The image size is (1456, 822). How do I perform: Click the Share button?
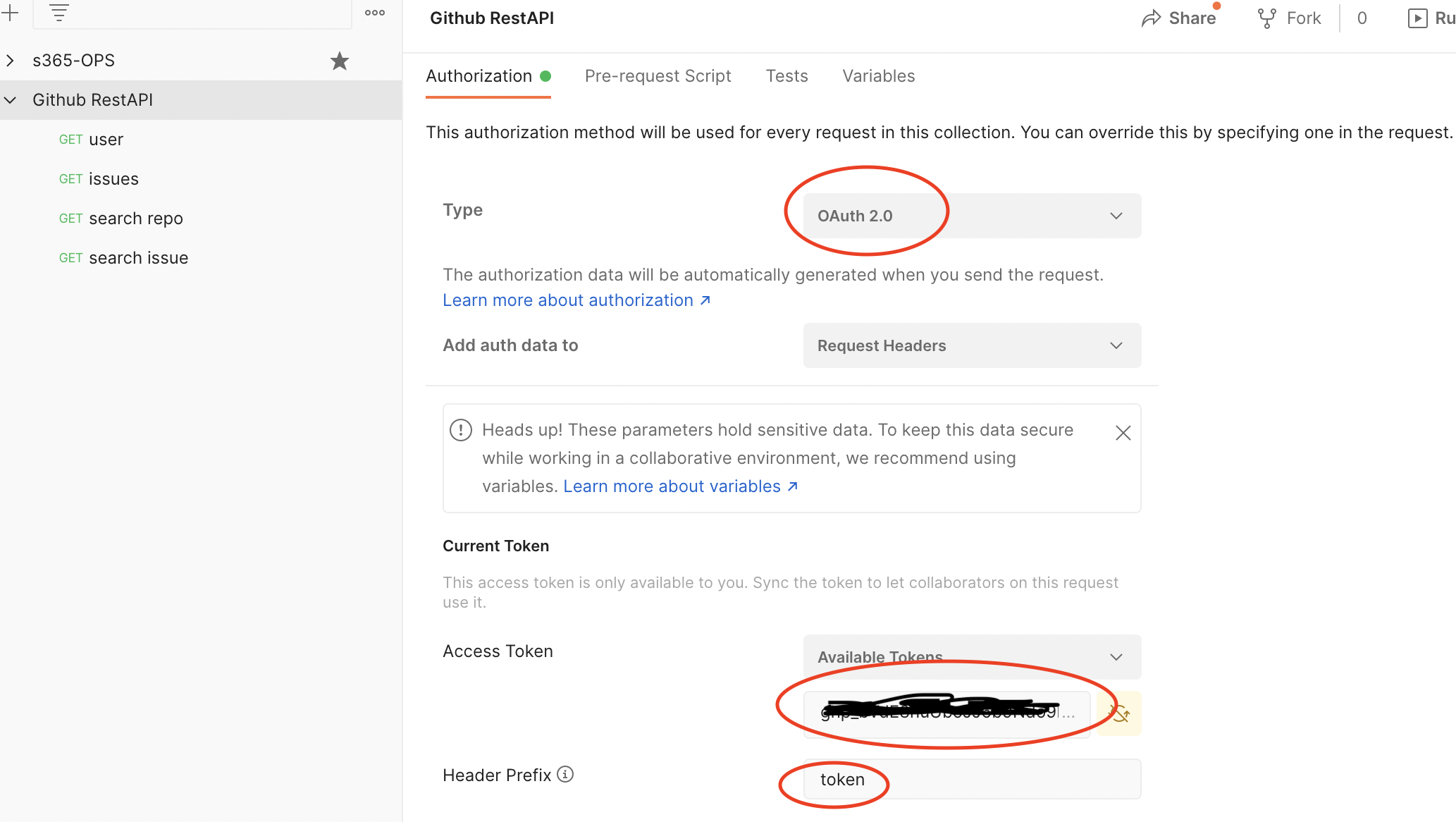point(1179,18)
